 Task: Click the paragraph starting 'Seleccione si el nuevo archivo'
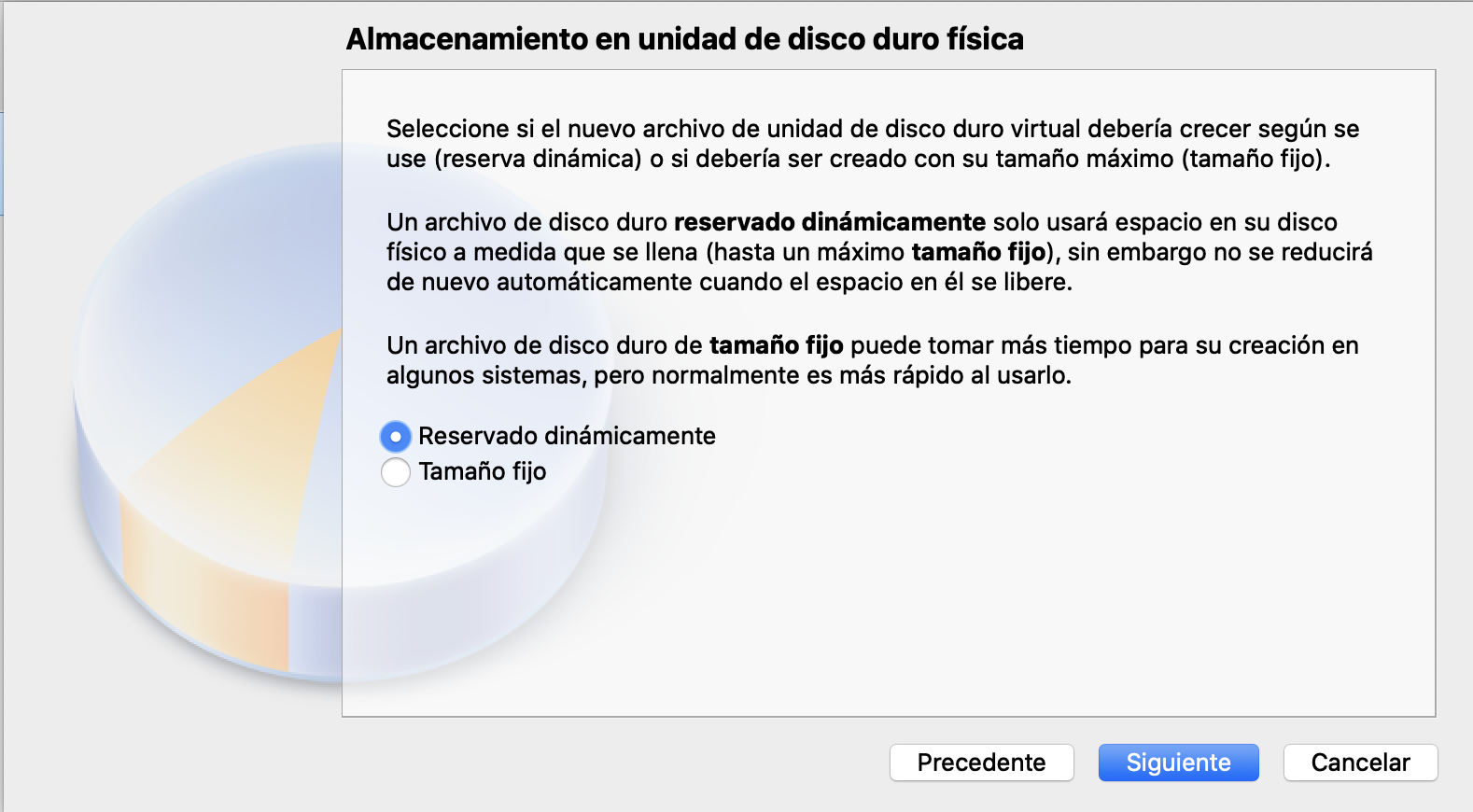(873, 144)
